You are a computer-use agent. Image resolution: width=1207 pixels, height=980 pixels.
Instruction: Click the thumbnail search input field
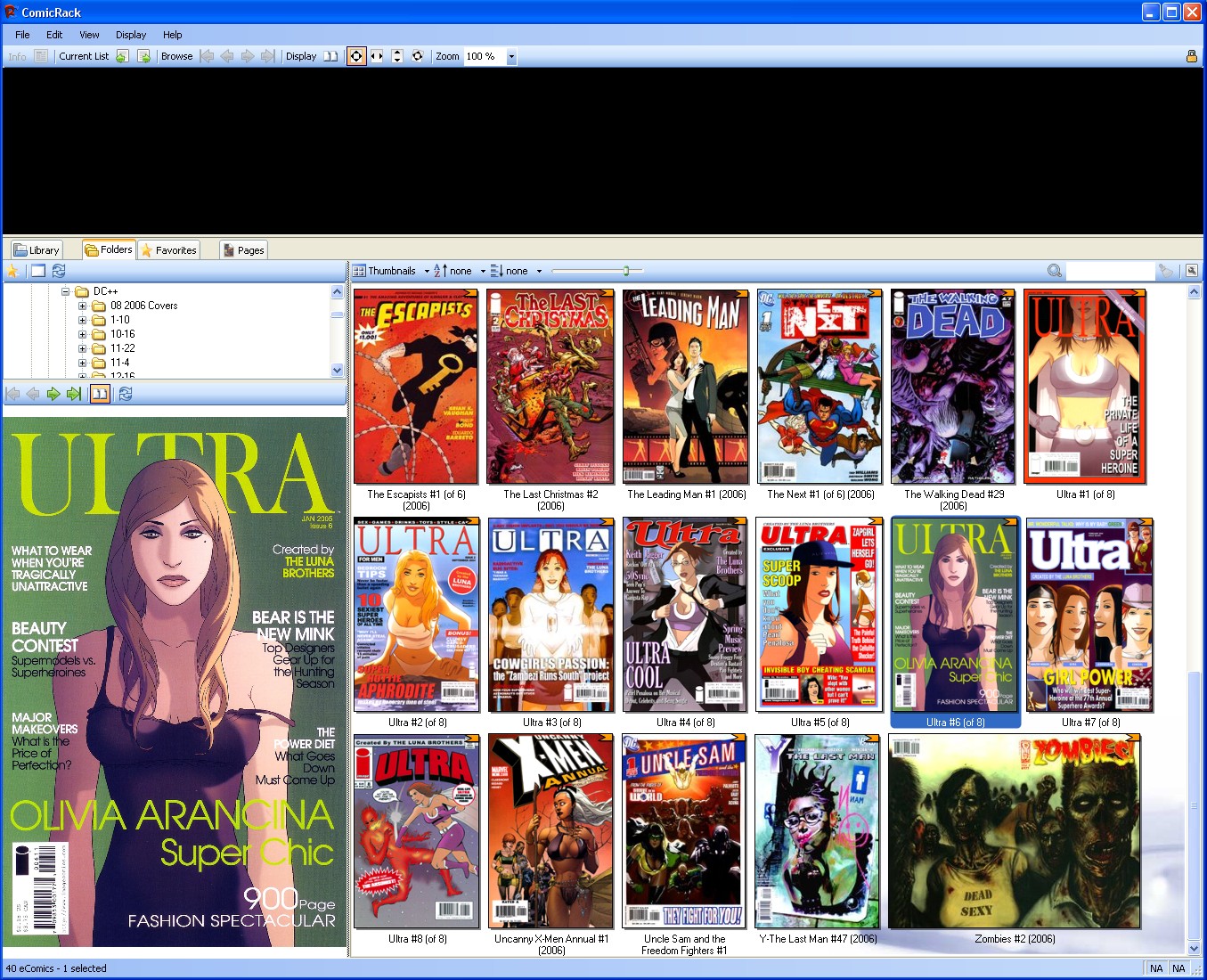1109,271
